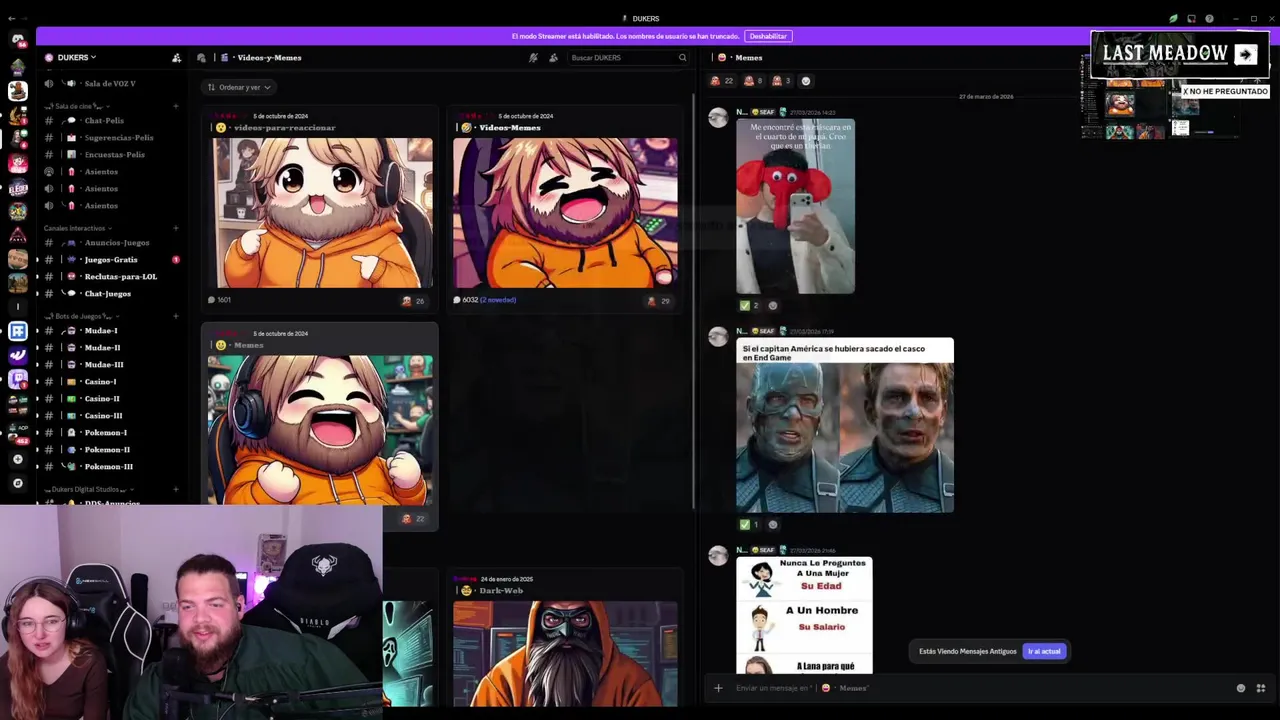Add reaction under the elephant mask meme
The image size is (1280, 720).
(772, 305)
